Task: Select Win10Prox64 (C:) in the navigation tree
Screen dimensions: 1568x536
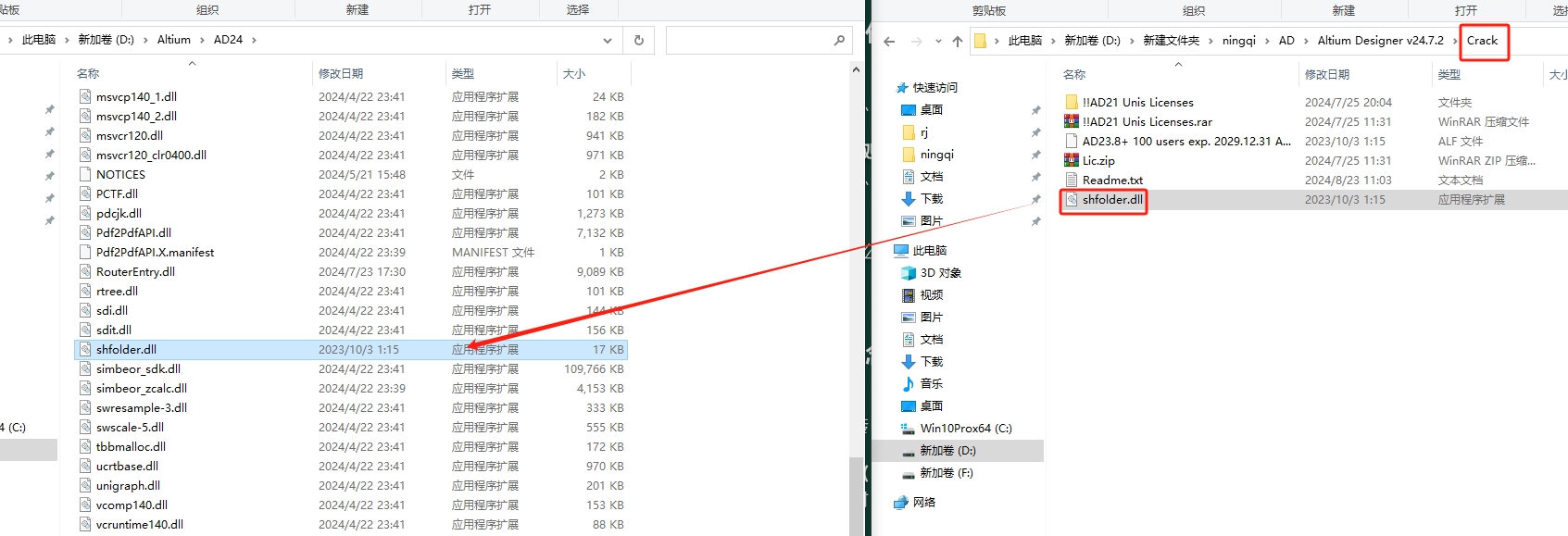Action: [x=965, y=428]
